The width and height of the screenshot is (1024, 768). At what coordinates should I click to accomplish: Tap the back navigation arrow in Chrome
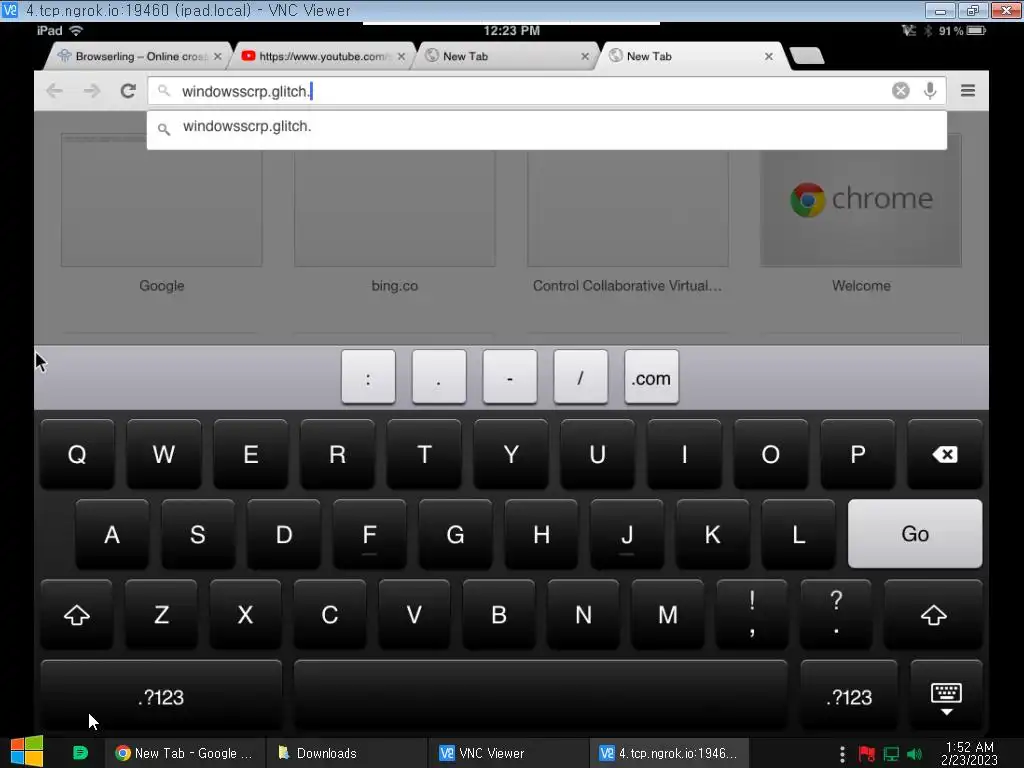(x=55, y=91)
